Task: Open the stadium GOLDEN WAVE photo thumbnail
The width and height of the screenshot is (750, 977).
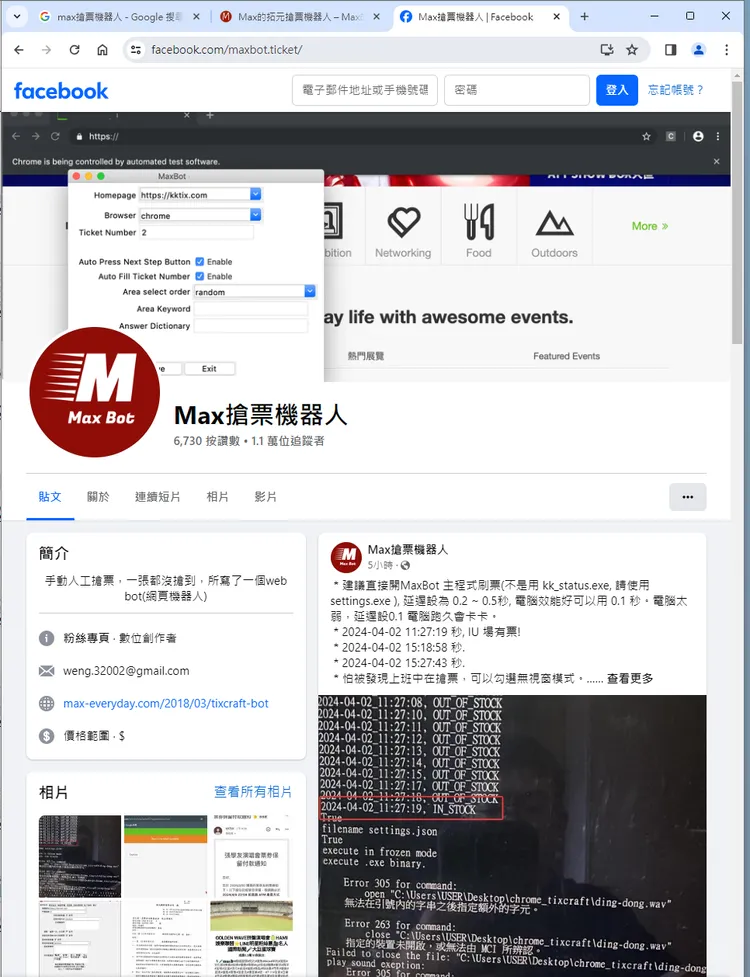Action: pyautogui.click(x=251, y=938)
